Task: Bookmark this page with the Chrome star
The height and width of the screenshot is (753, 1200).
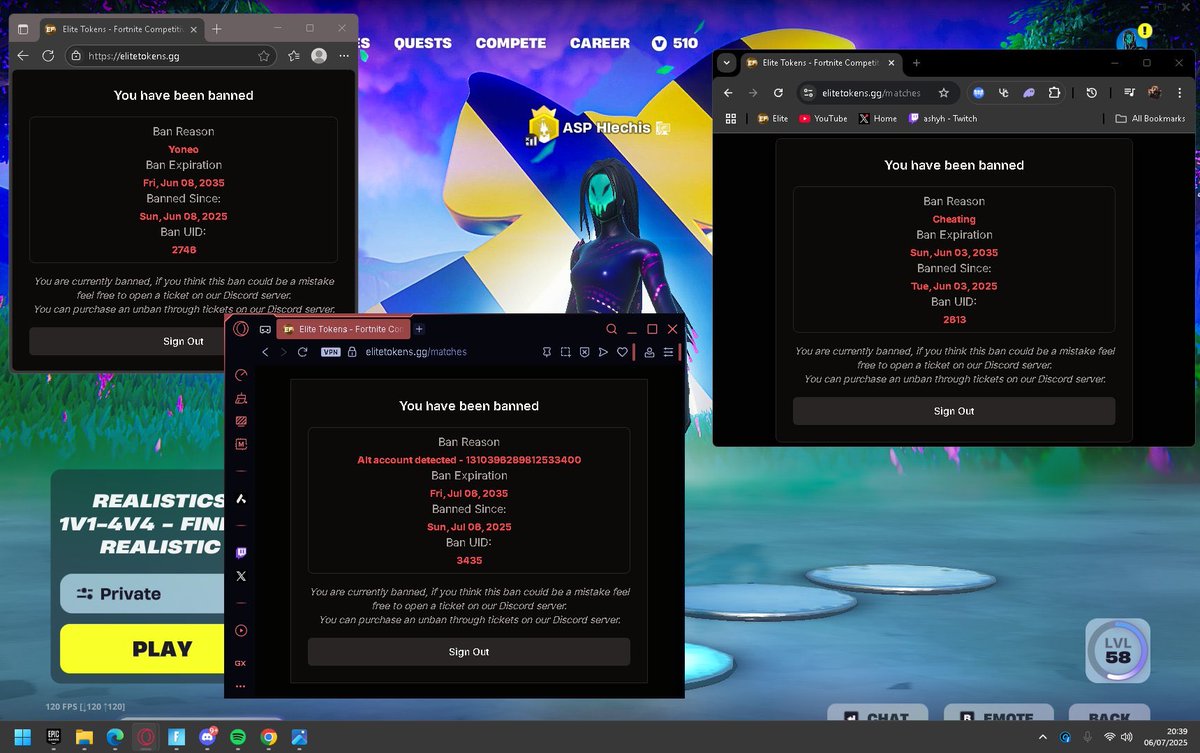Action: point(942,93)
